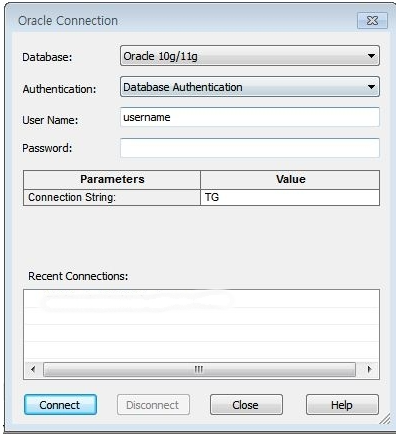Click the window resize grip corner
The width and height of the screenshot is (401, 439).
point(385,419)
